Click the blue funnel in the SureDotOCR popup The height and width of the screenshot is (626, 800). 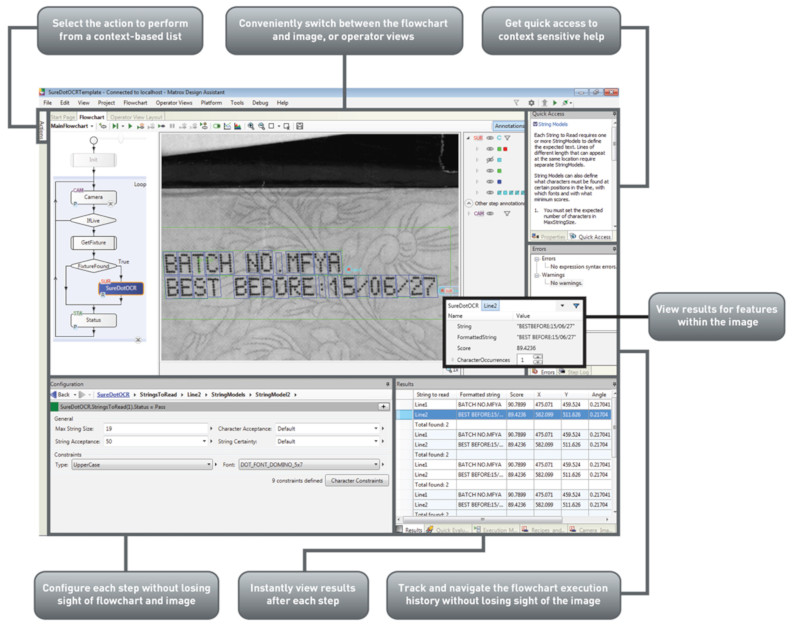tap(576, 306)
